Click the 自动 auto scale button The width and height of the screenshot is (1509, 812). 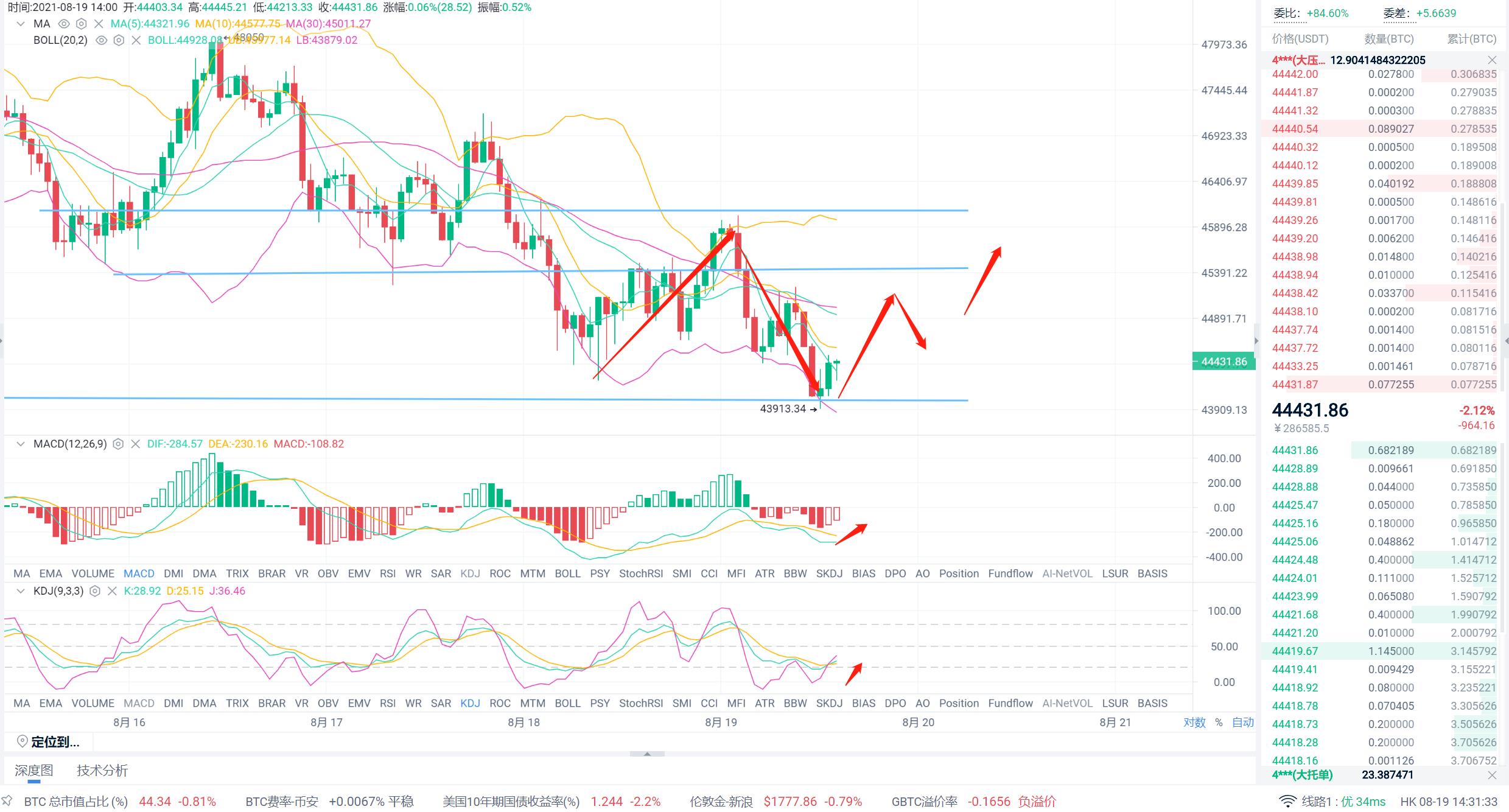[x=1242, y=722]
